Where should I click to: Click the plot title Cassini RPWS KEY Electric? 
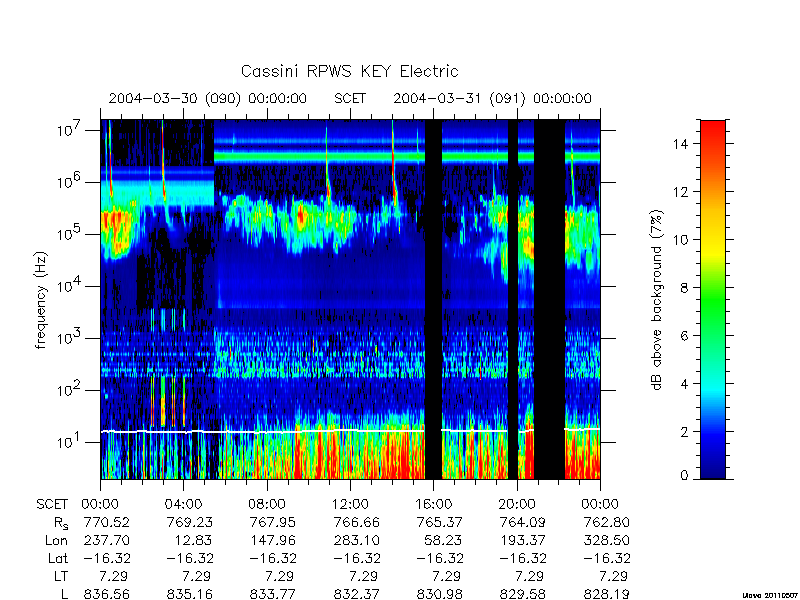349,71
